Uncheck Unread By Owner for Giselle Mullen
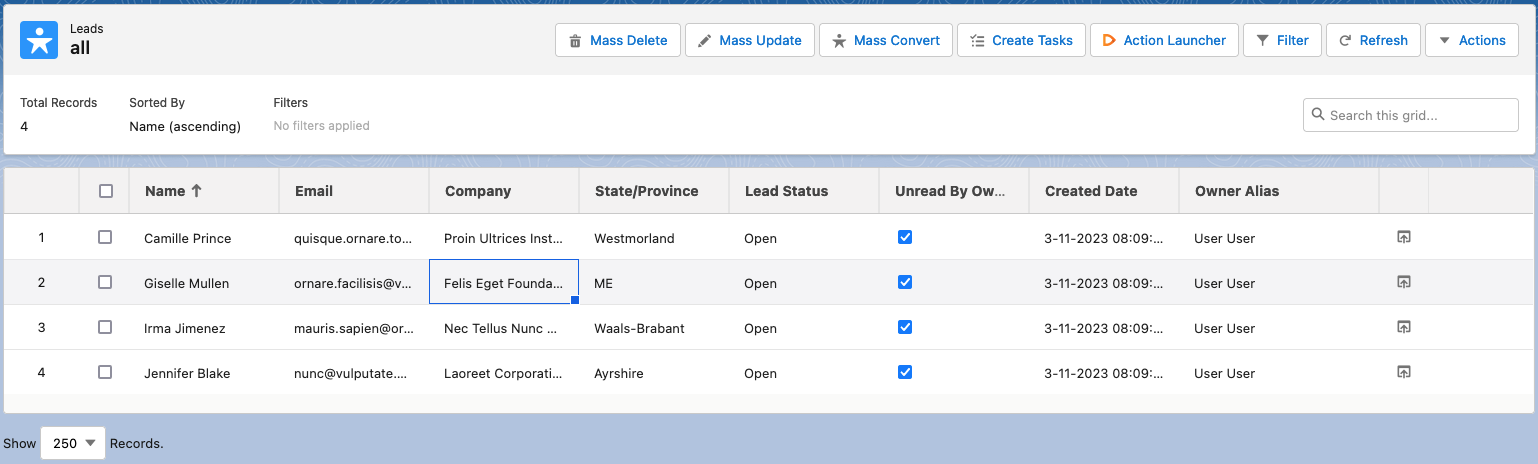This screenshot has width=1538, height=464. pyautogui.click(x=905, y=282)
